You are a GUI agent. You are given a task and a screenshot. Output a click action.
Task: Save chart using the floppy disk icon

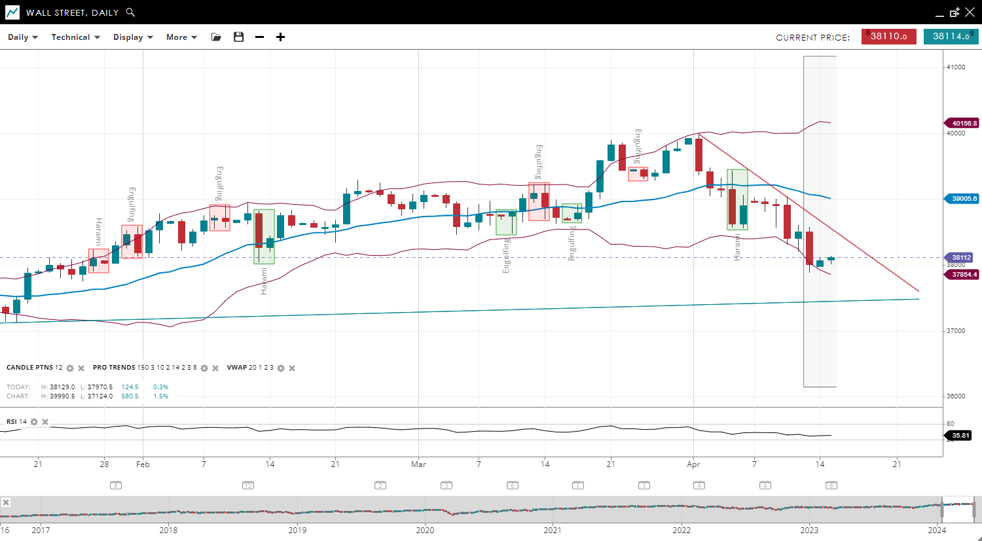coord(238,37)
